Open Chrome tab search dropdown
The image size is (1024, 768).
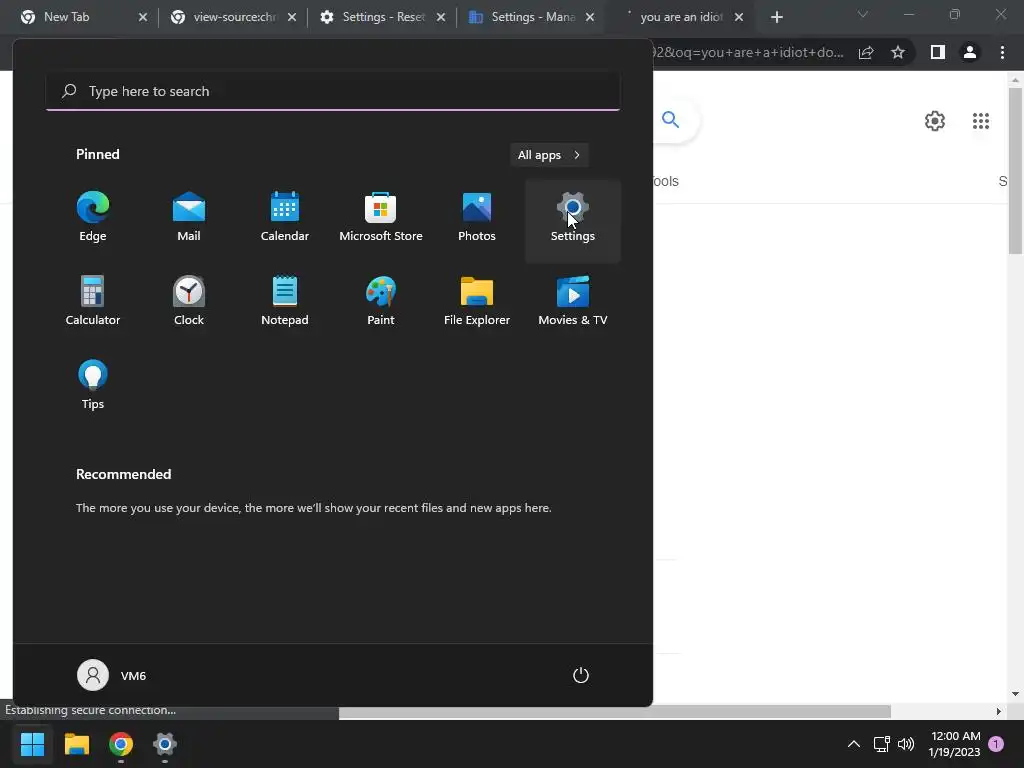click(x=863, y=14)
